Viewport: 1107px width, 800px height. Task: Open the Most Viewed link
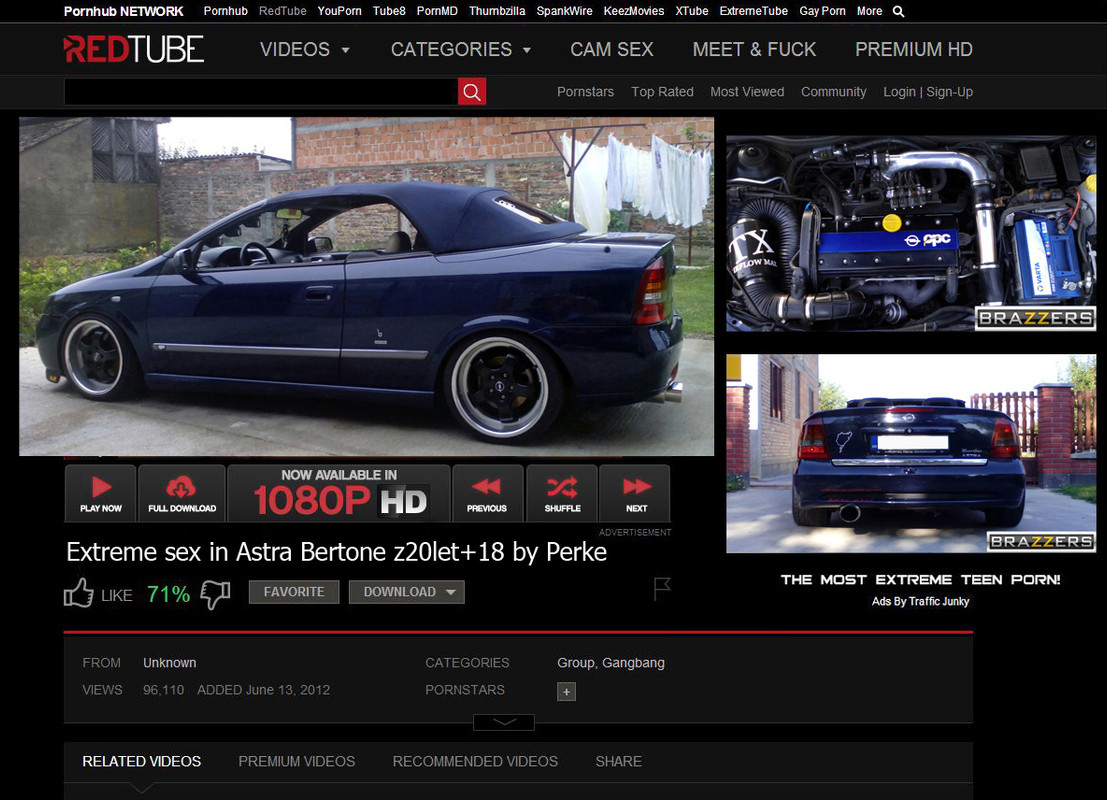(x=747, y=92)
